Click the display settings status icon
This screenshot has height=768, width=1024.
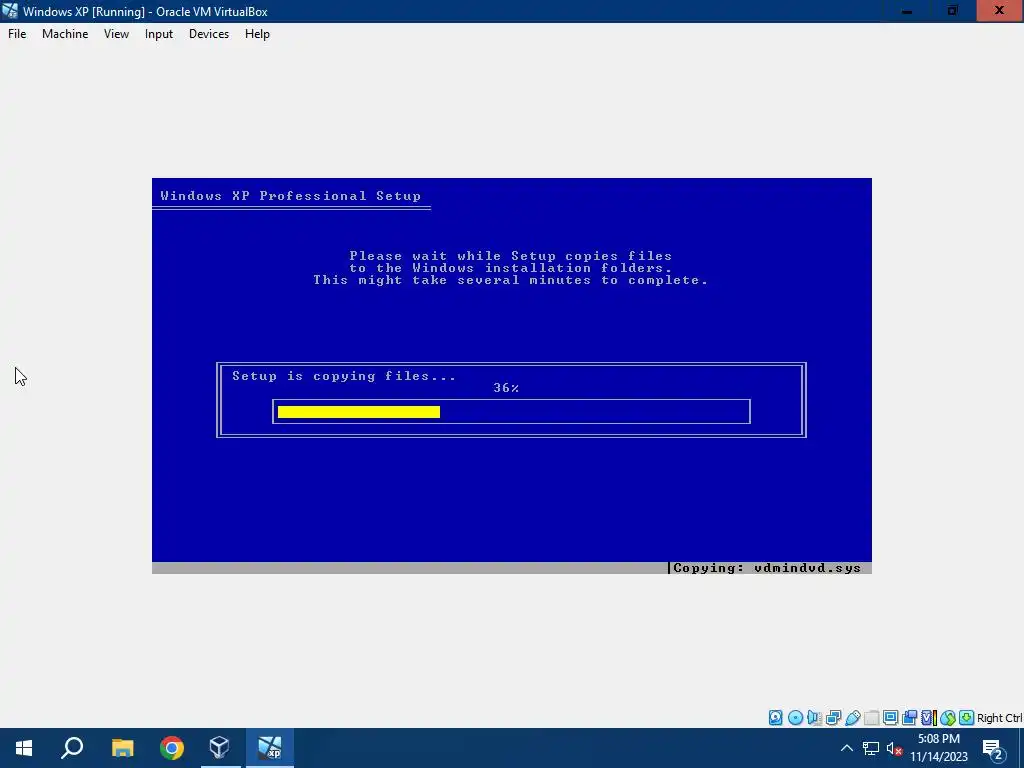pyautogui.click(x=890, y=718)
